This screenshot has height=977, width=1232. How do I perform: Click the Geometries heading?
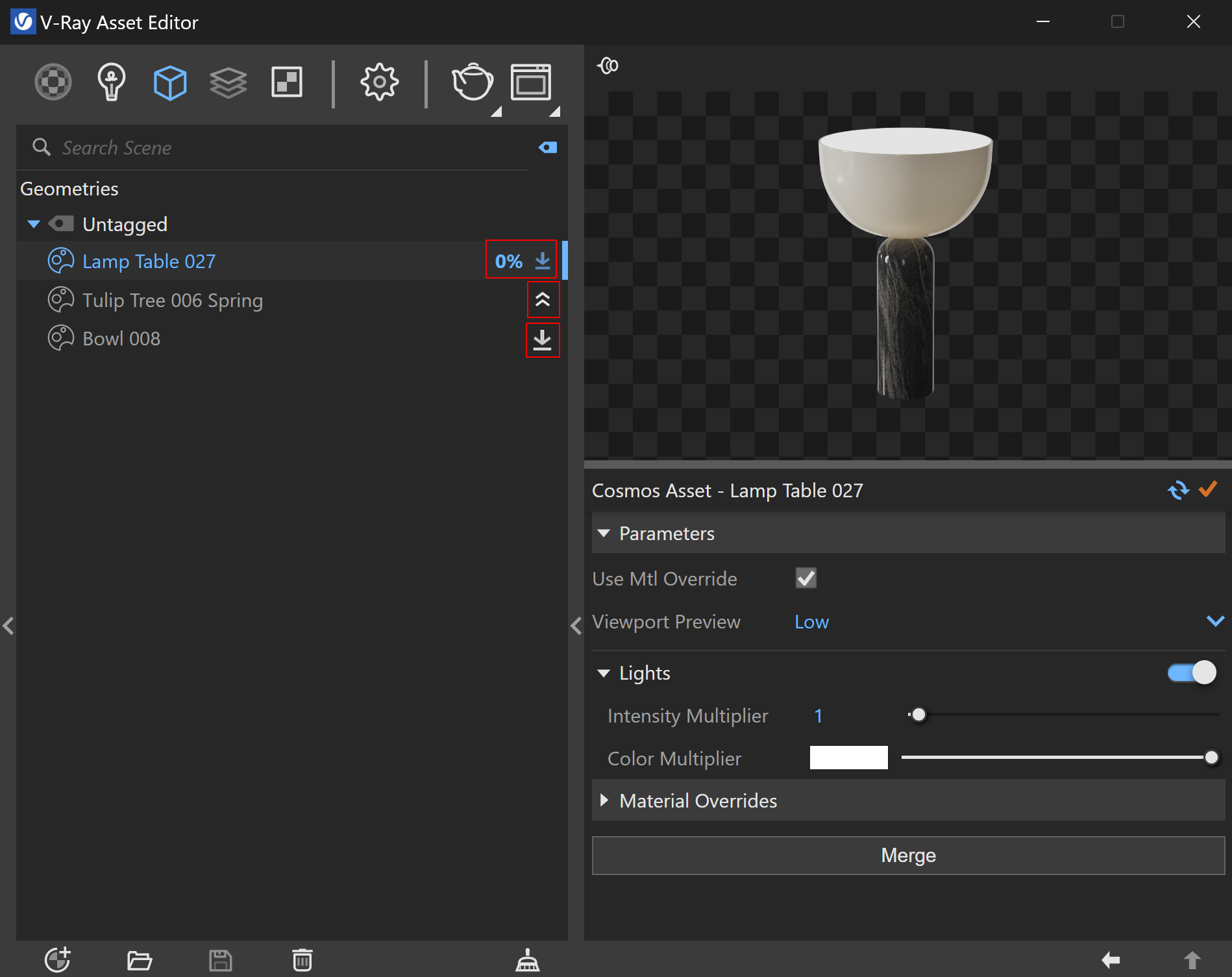pos(69,189)
